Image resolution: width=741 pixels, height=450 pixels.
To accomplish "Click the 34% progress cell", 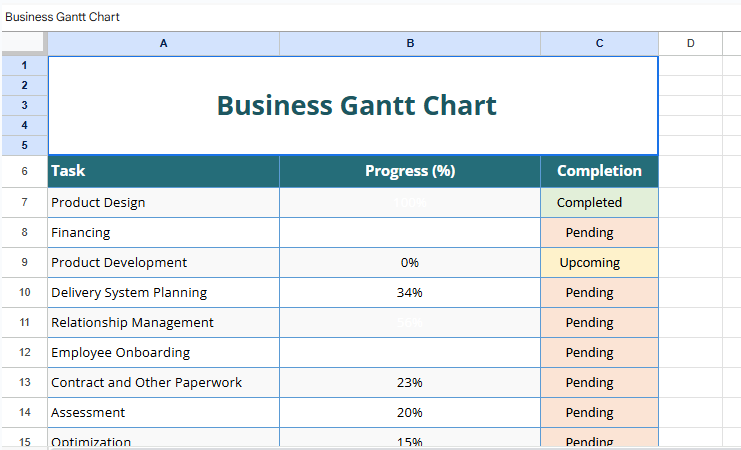I will click(410, 293).
